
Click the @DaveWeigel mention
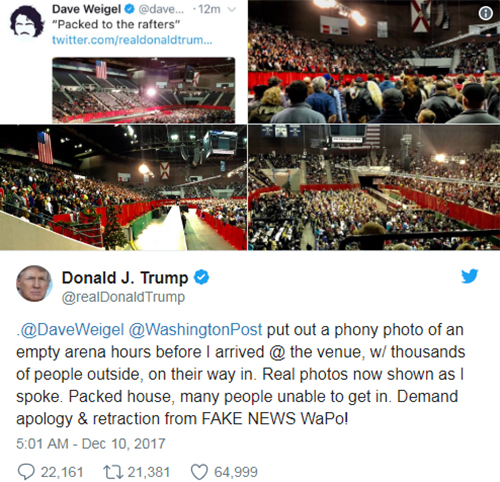pos(70,330)
